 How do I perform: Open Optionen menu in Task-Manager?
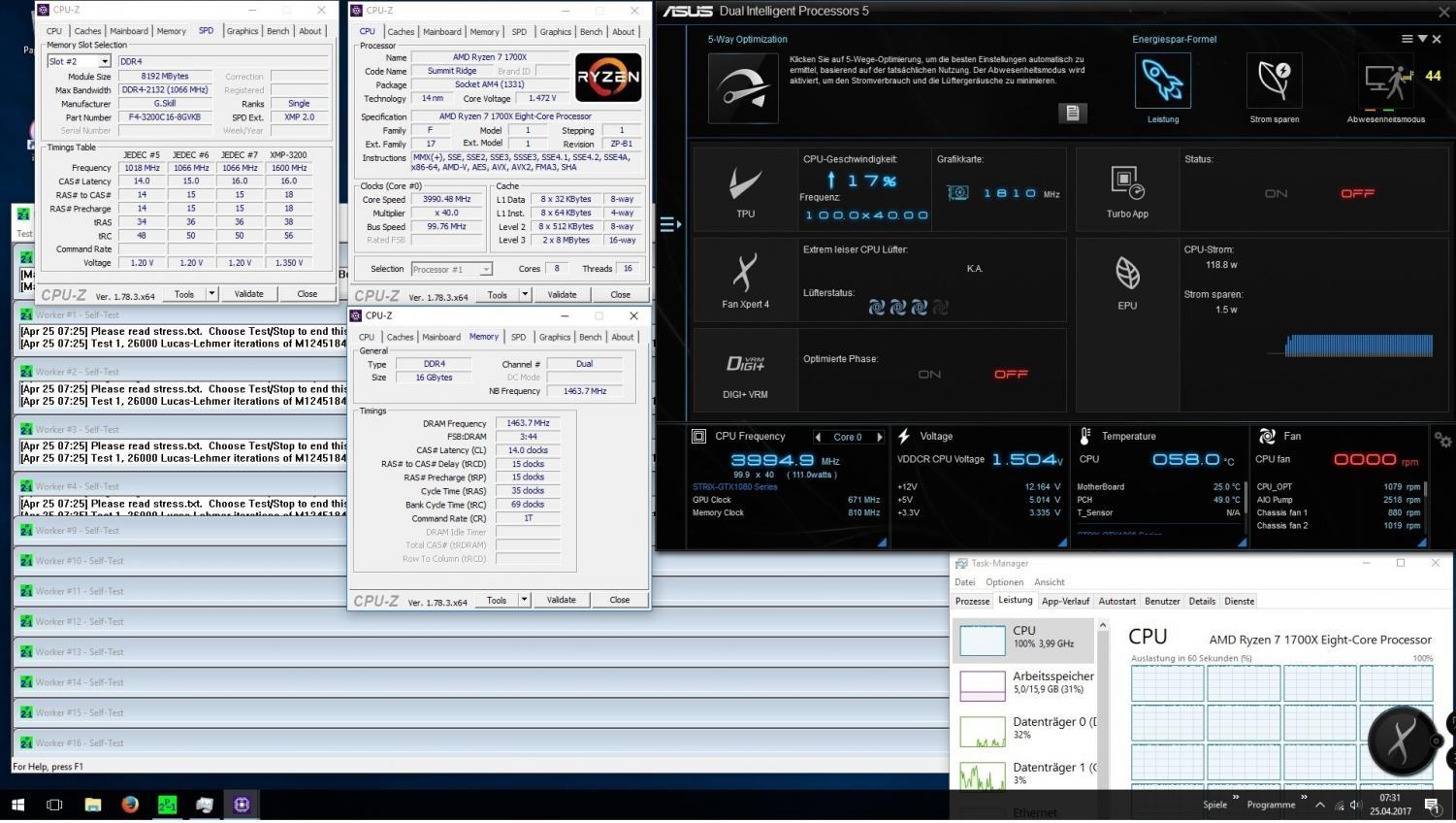point(1004,582)
